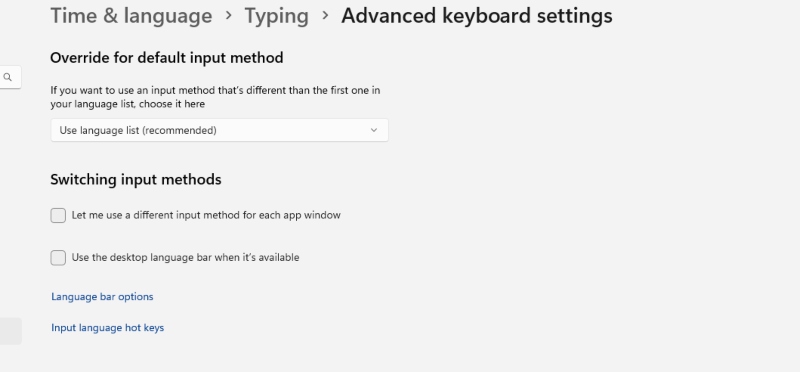The width and height of the screenshot is (800, 372).
Task: Click the input method description paragraph
Action: click(x=215, y=97)
